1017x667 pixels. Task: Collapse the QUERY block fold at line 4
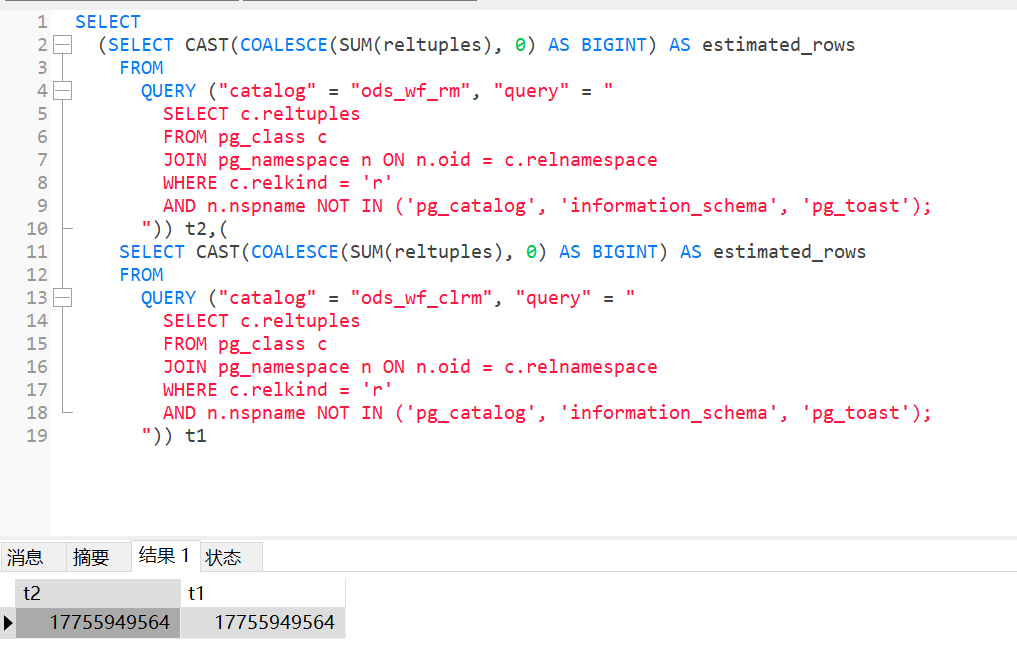[62, 91]
